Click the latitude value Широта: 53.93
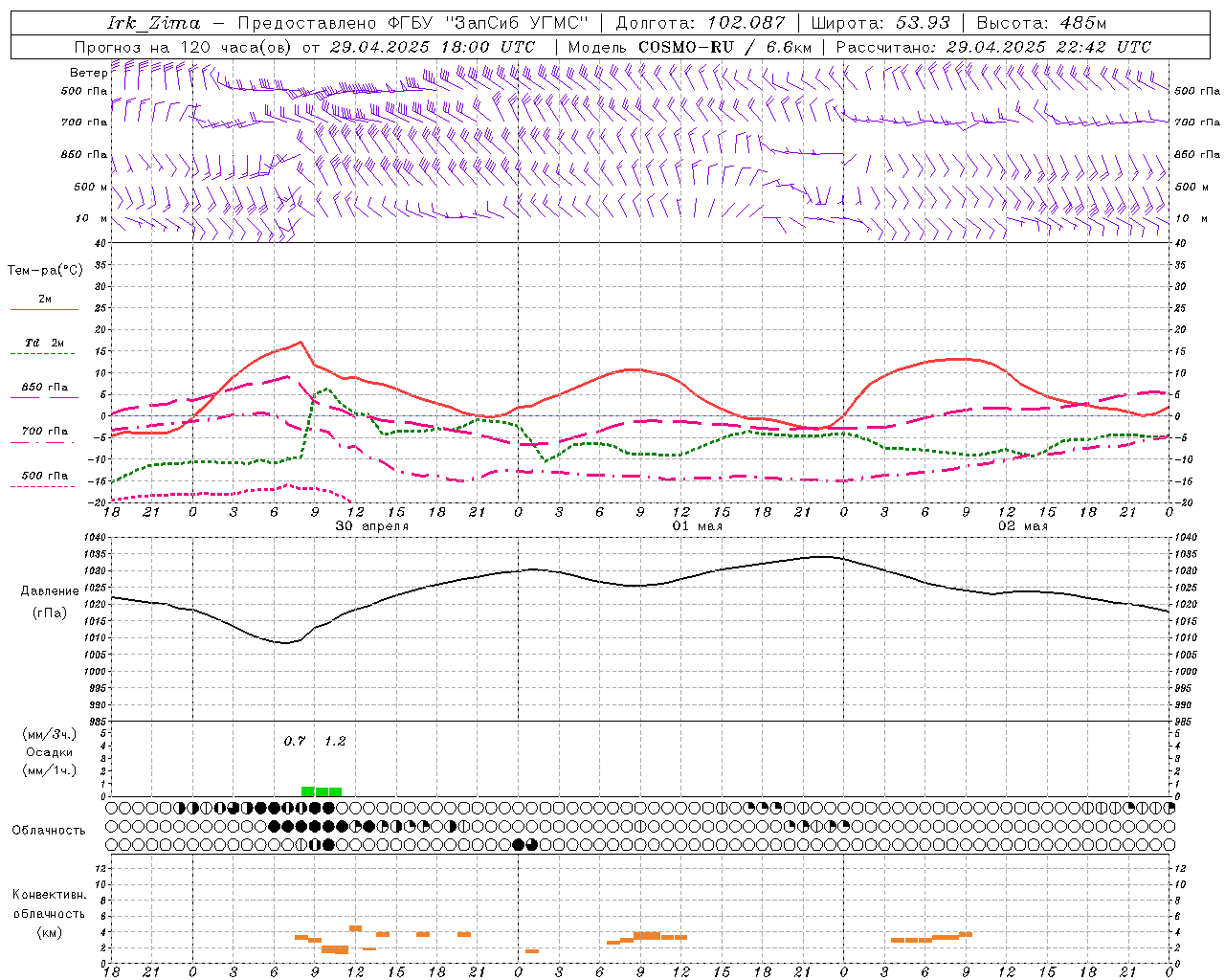 (x=880, y=23)
